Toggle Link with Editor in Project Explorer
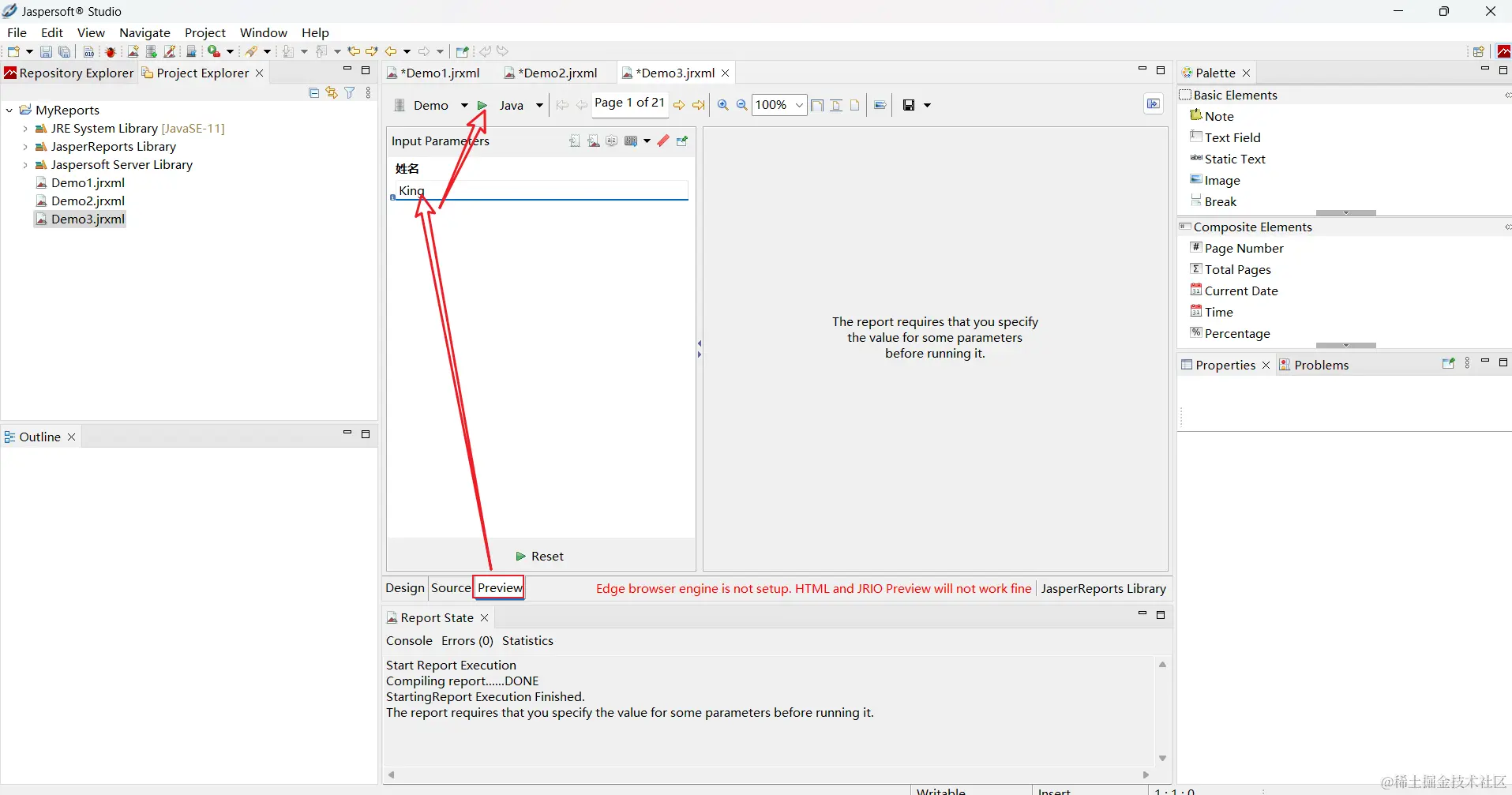 coord(332,92)
